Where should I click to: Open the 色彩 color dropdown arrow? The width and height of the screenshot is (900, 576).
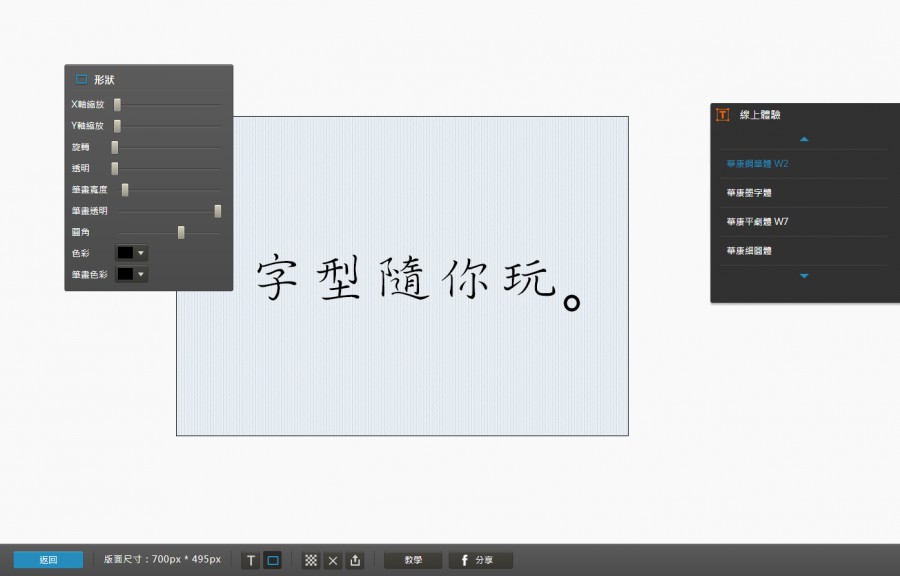point(141,253)
